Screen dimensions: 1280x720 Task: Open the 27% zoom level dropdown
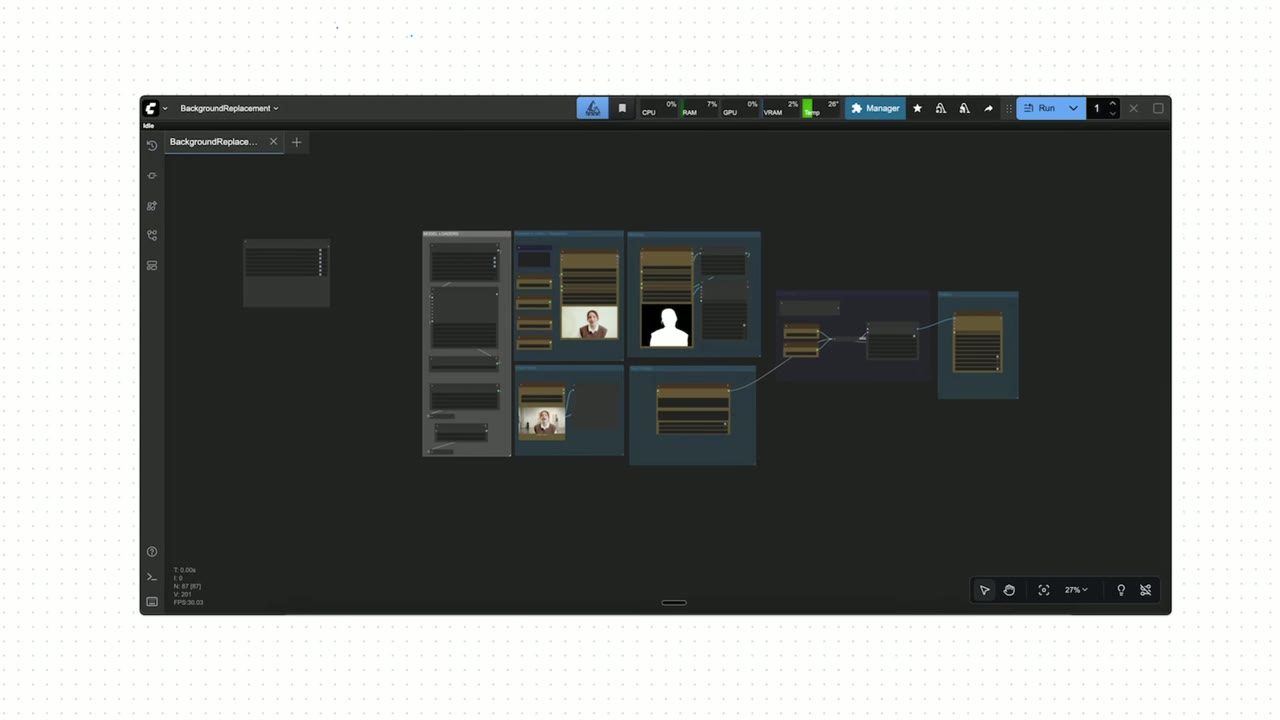pos(1076,590)
